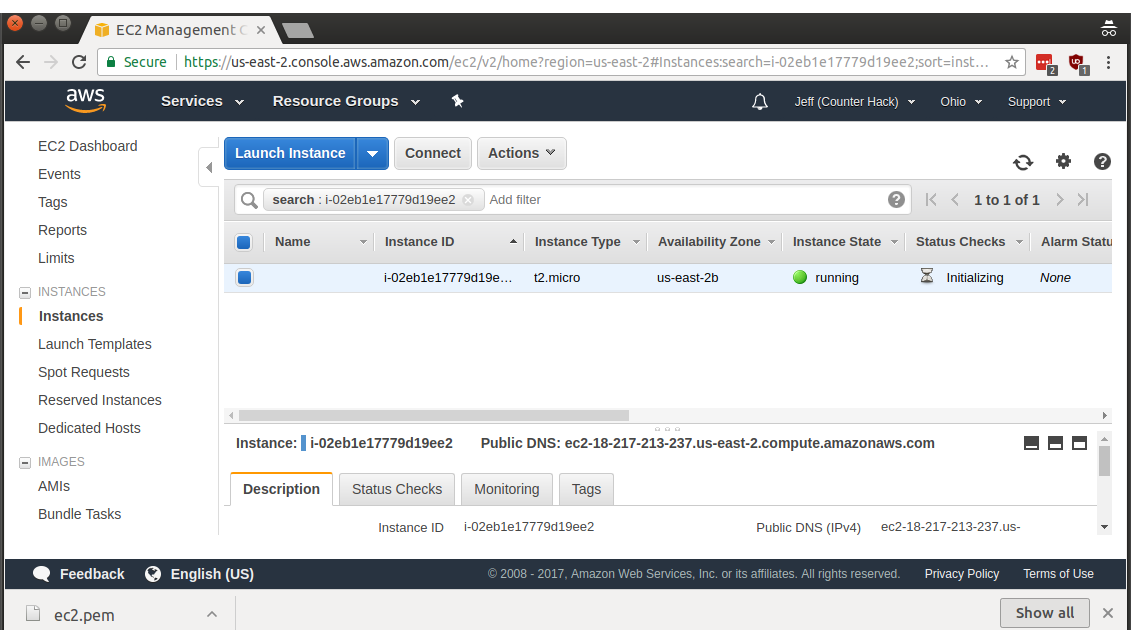Open the Privacy Policy link
The image size is (1131, 643).
pos(961,574)
